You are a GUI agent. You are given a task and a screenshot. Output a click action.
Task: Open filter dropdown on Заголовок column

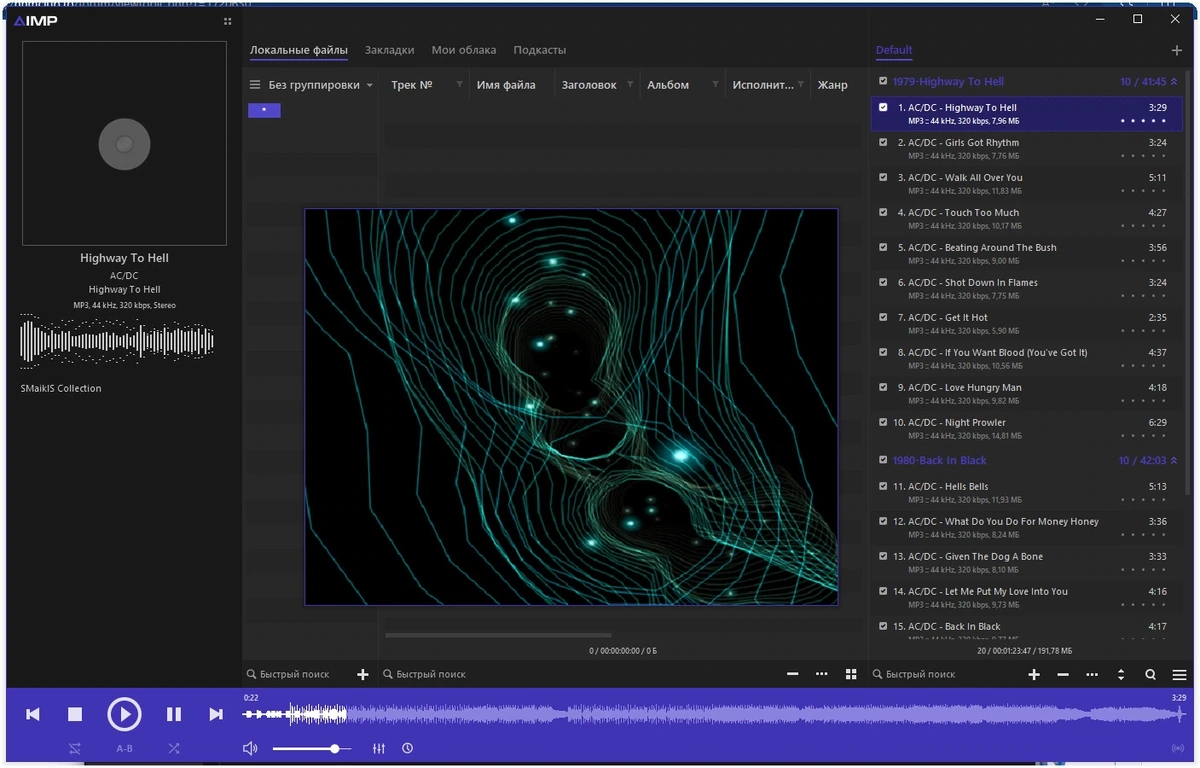[x=630, y=85]
